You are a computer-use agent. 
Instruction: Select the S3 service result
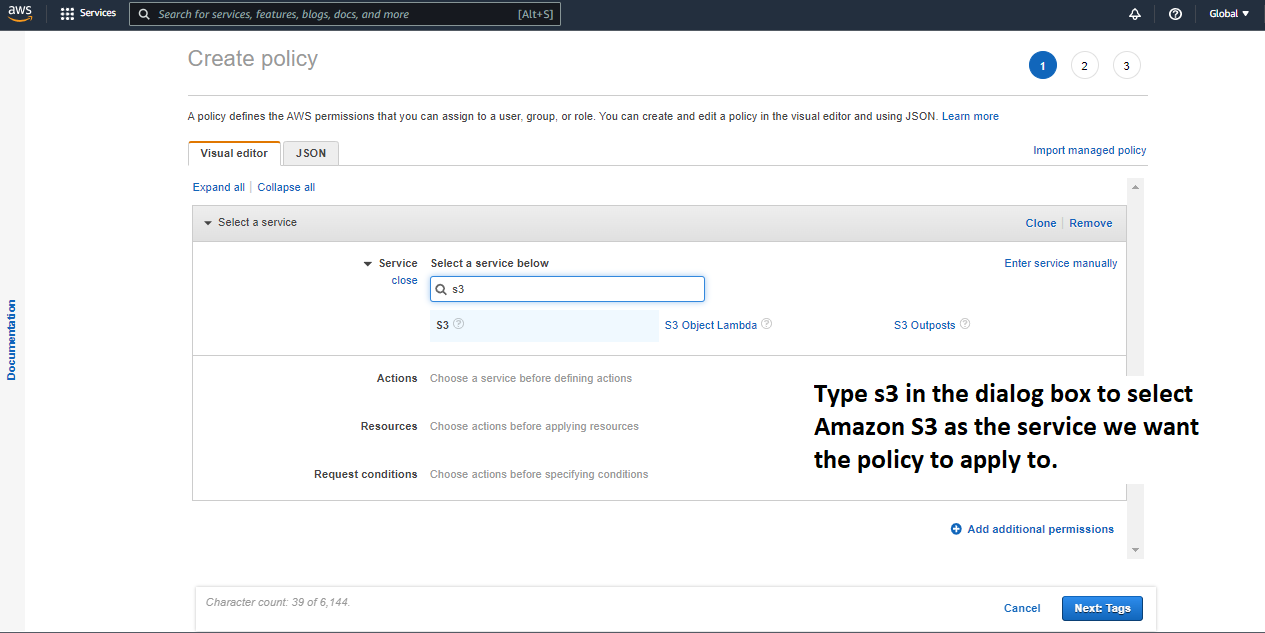click(544, 325)
